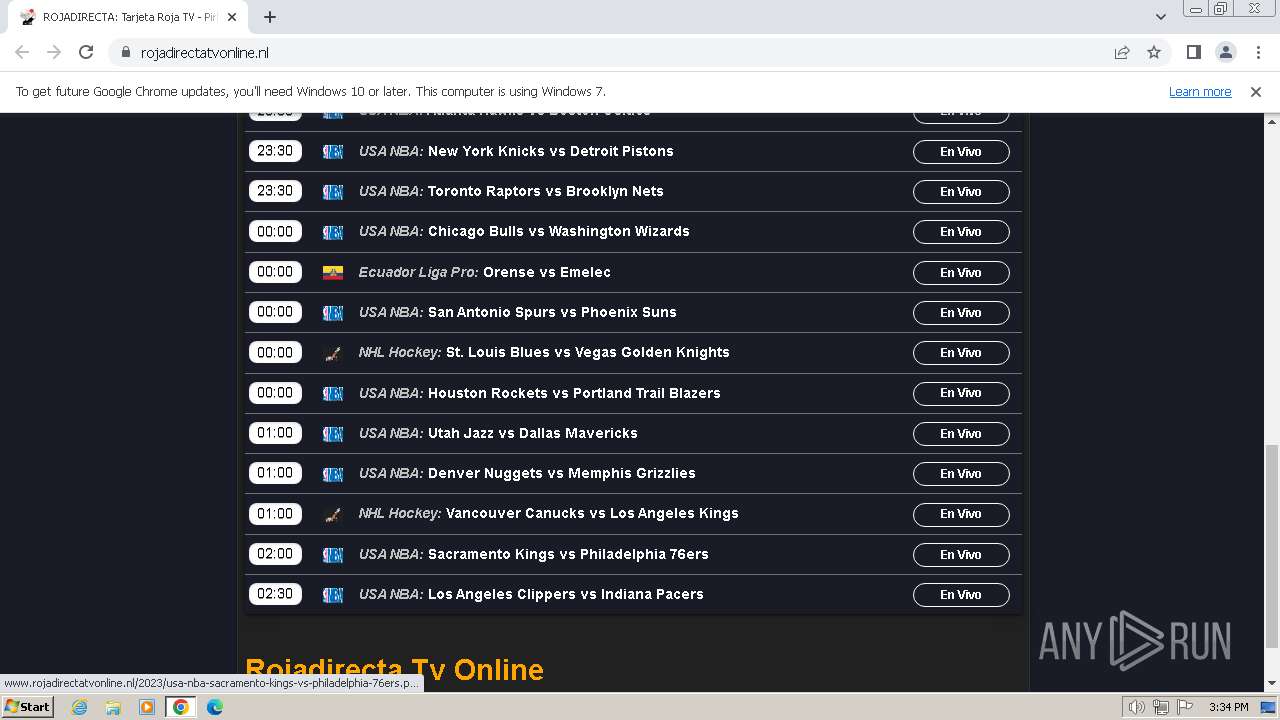The image size is (1280, 720).
Task: Open a new tab
Action: pos(270,17)
